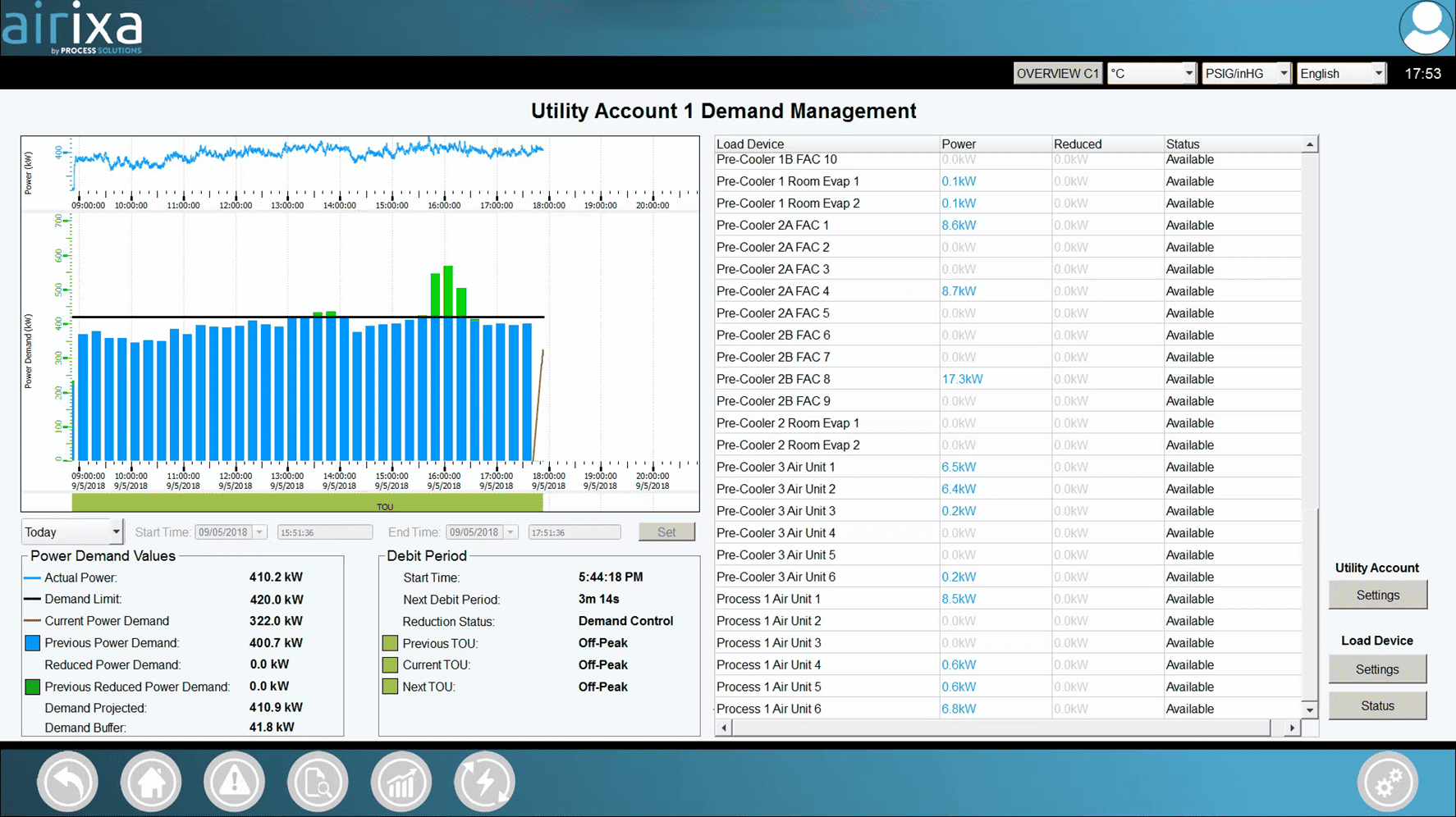Click the Load Device Status button
This screenshot has height=817, width=1456.
coord(1377,706)
